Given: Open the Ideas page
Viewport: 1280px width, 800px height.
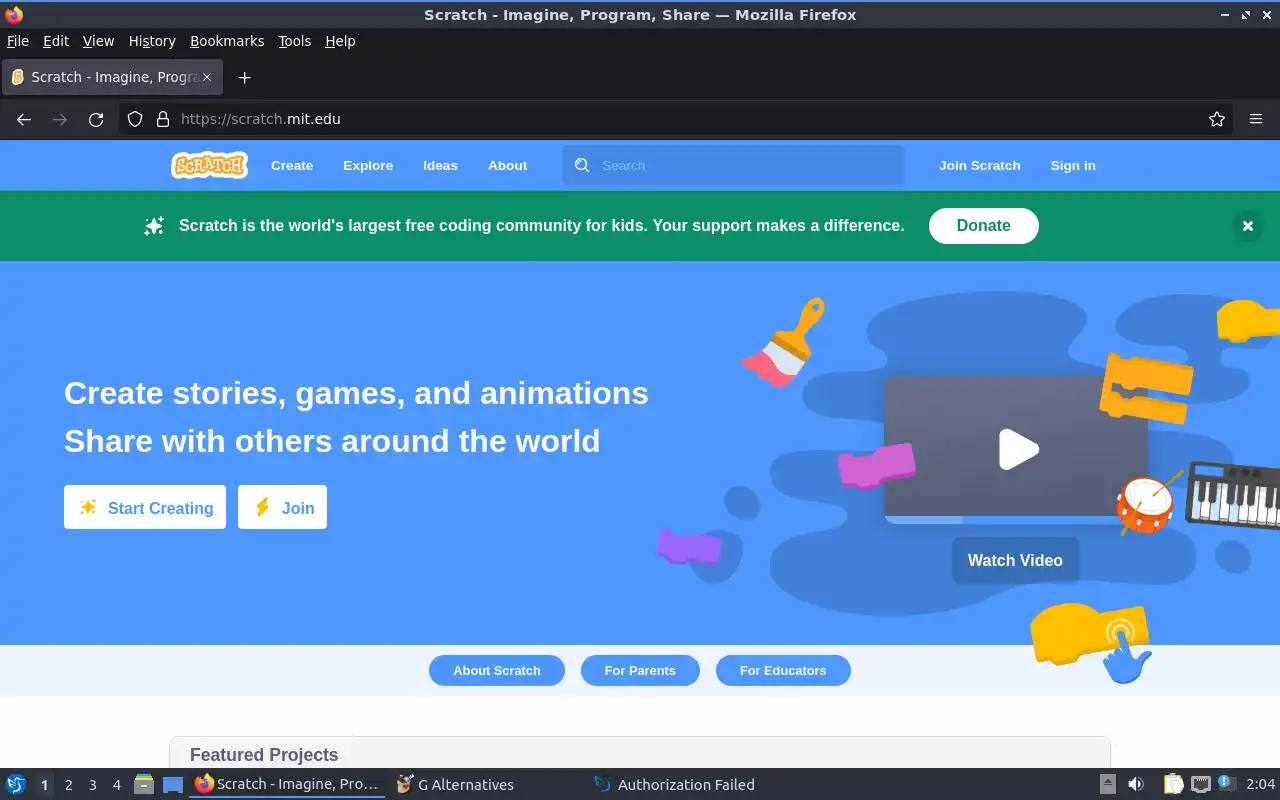Looking at the screenshot, I should 440,166.
